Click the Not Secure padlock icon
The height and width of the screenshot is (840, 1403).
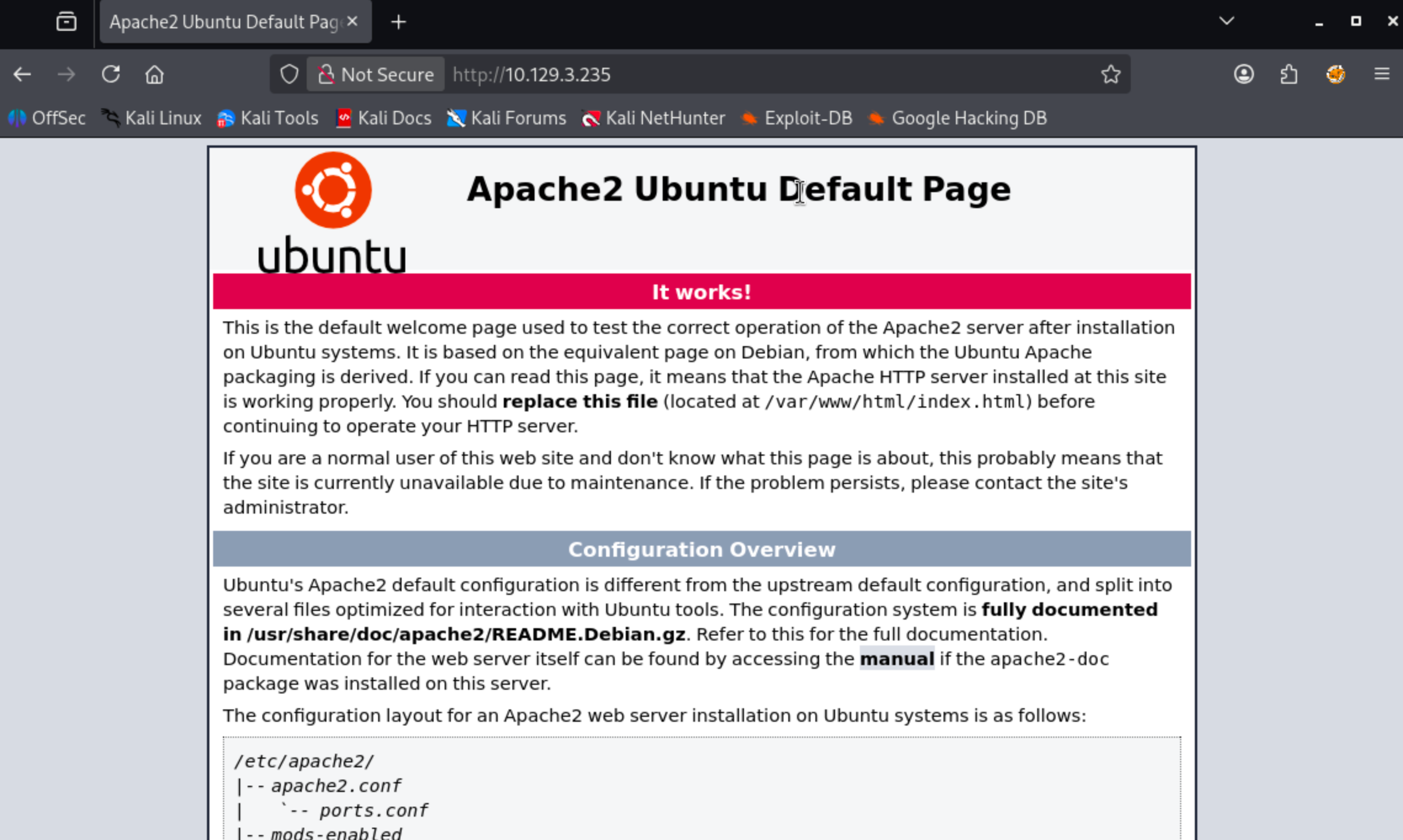(x=326, y=74)
